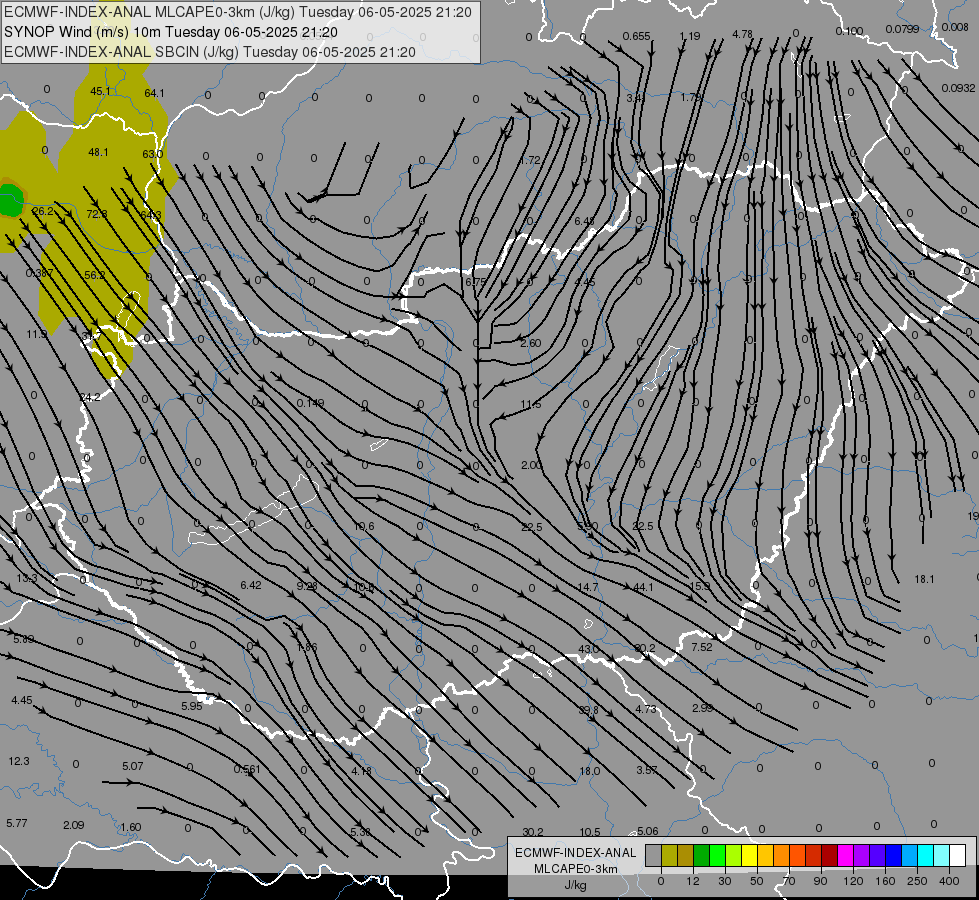Select the dark green legend swatch
Viewport: 979px width, 900px height.
pos(701,856)
